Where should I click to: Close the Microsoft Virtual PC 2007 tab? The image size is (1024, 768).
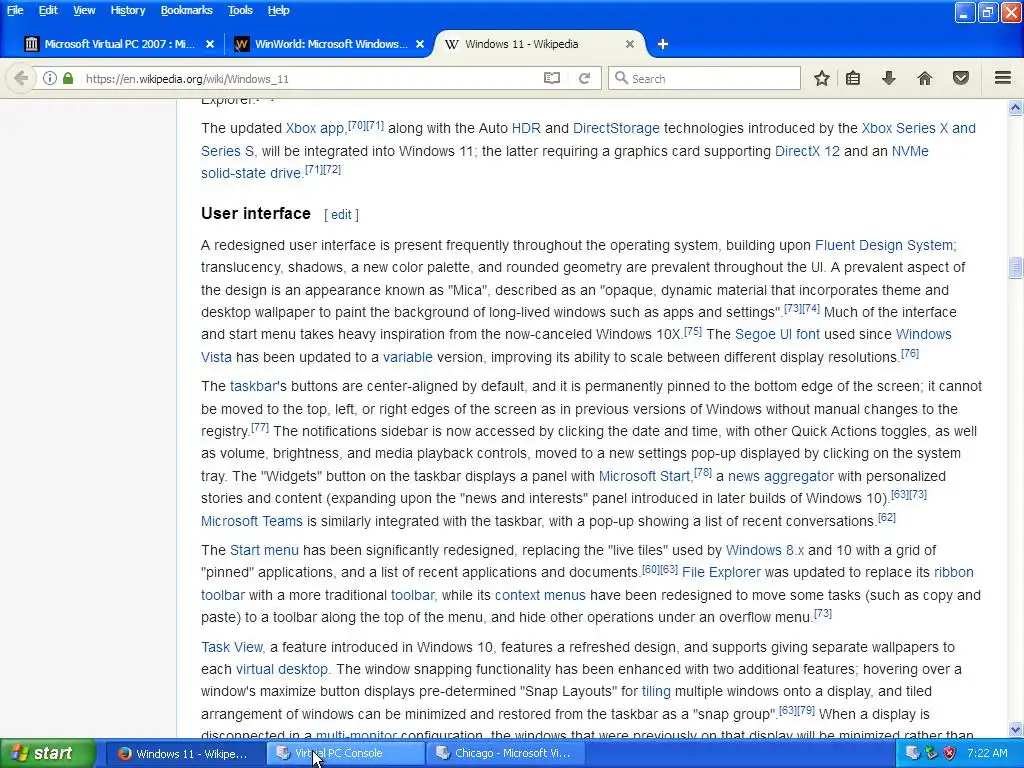coord(210,44)
